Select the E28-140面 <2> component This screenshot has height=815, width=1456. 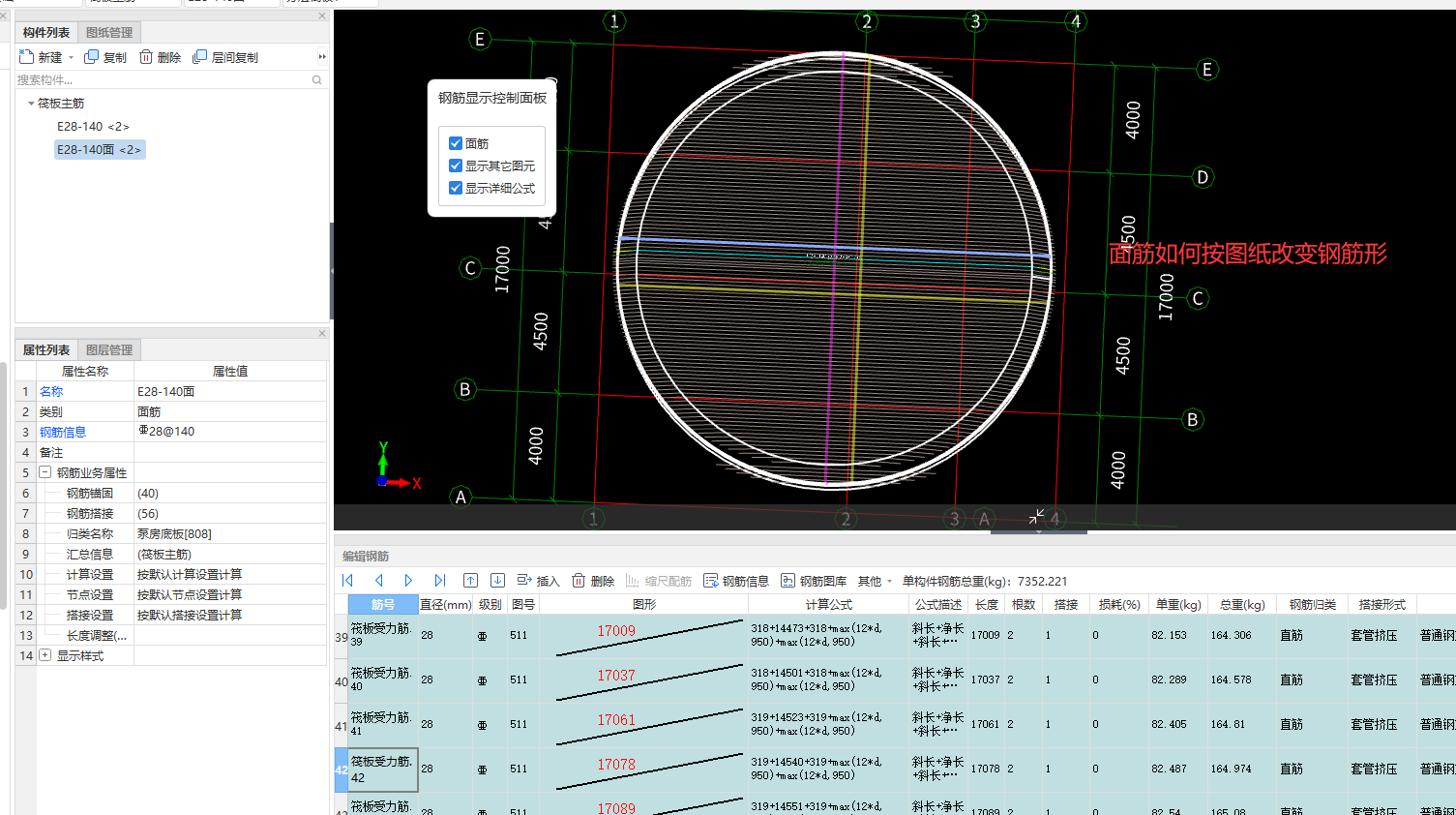point(100,150)
